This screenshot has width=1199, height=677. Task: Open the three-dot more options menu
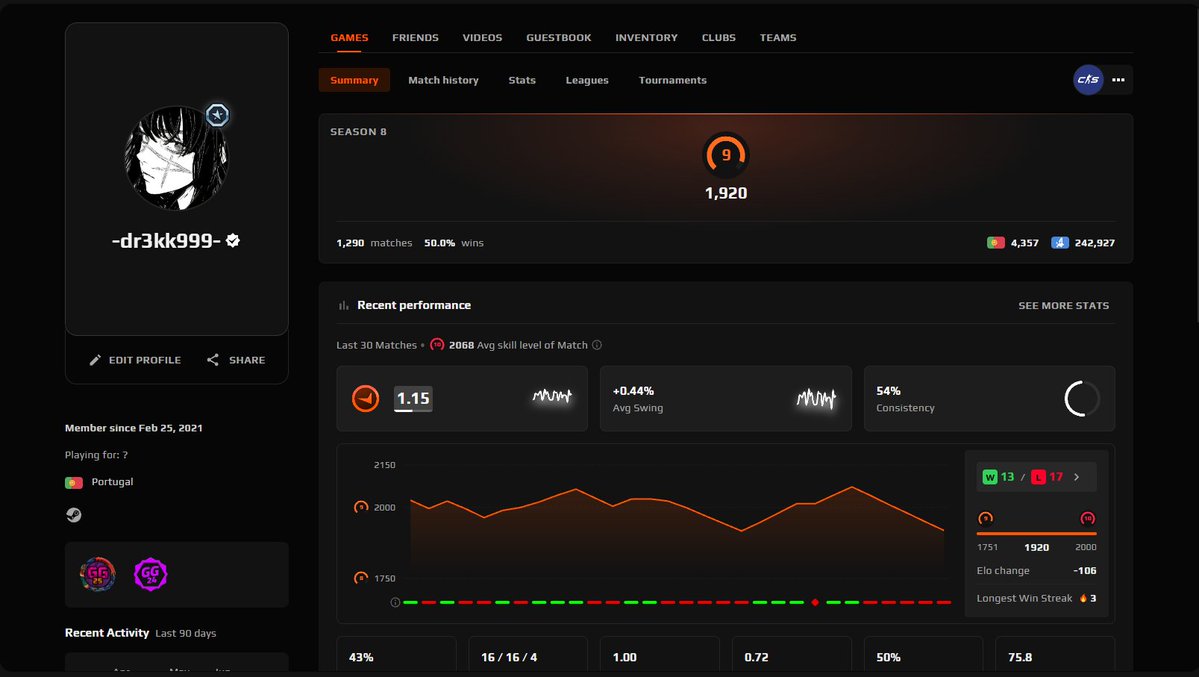pos(1118,80)
